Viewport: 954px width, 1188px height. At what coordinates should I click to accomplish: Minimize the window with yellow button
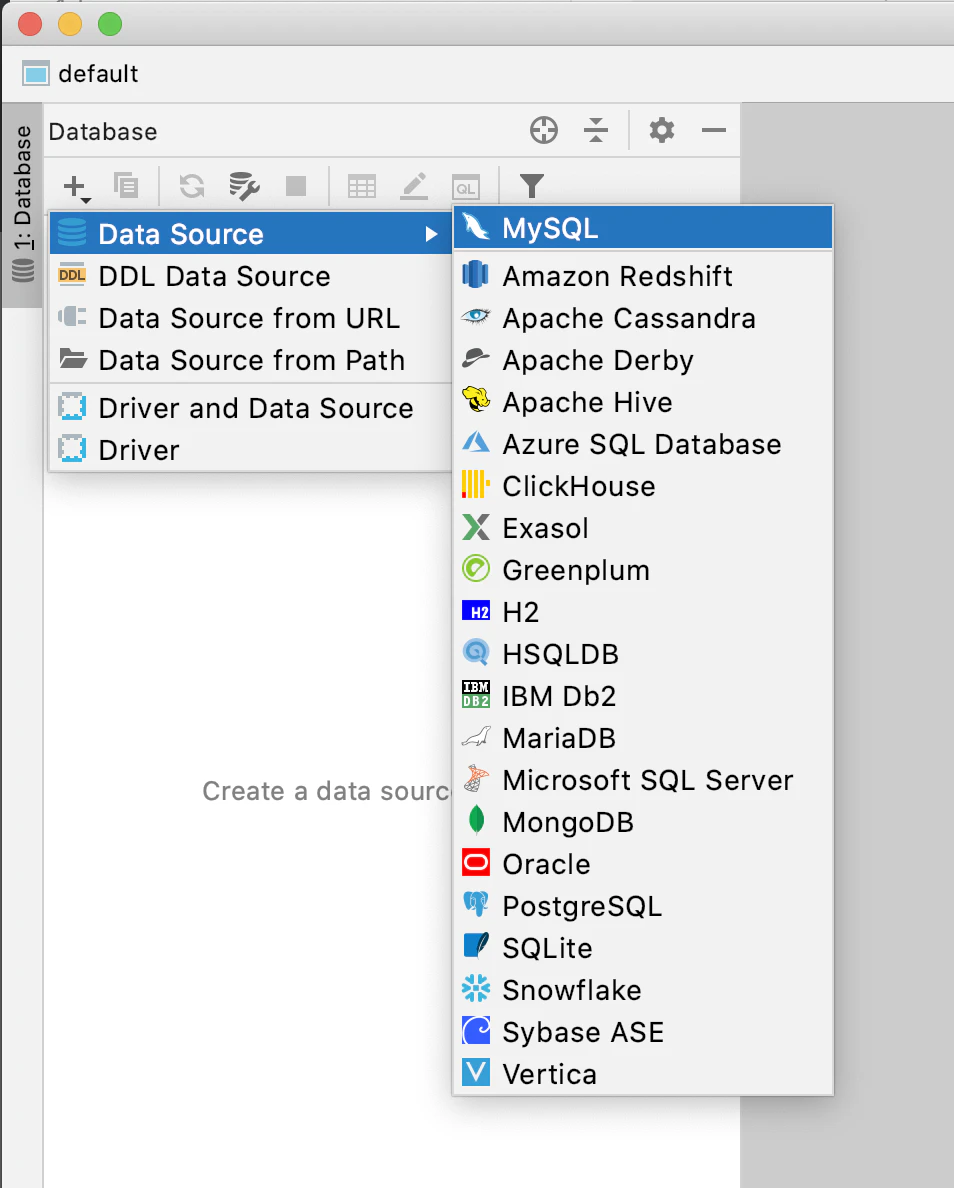pos(70,24)
